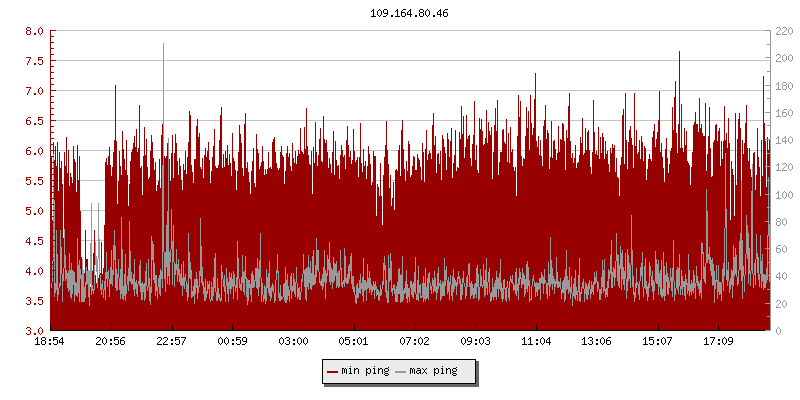This screenshot has height=400, width=800.
Task: Click the dark red min ping legend swatch
Action: point(333,371)
